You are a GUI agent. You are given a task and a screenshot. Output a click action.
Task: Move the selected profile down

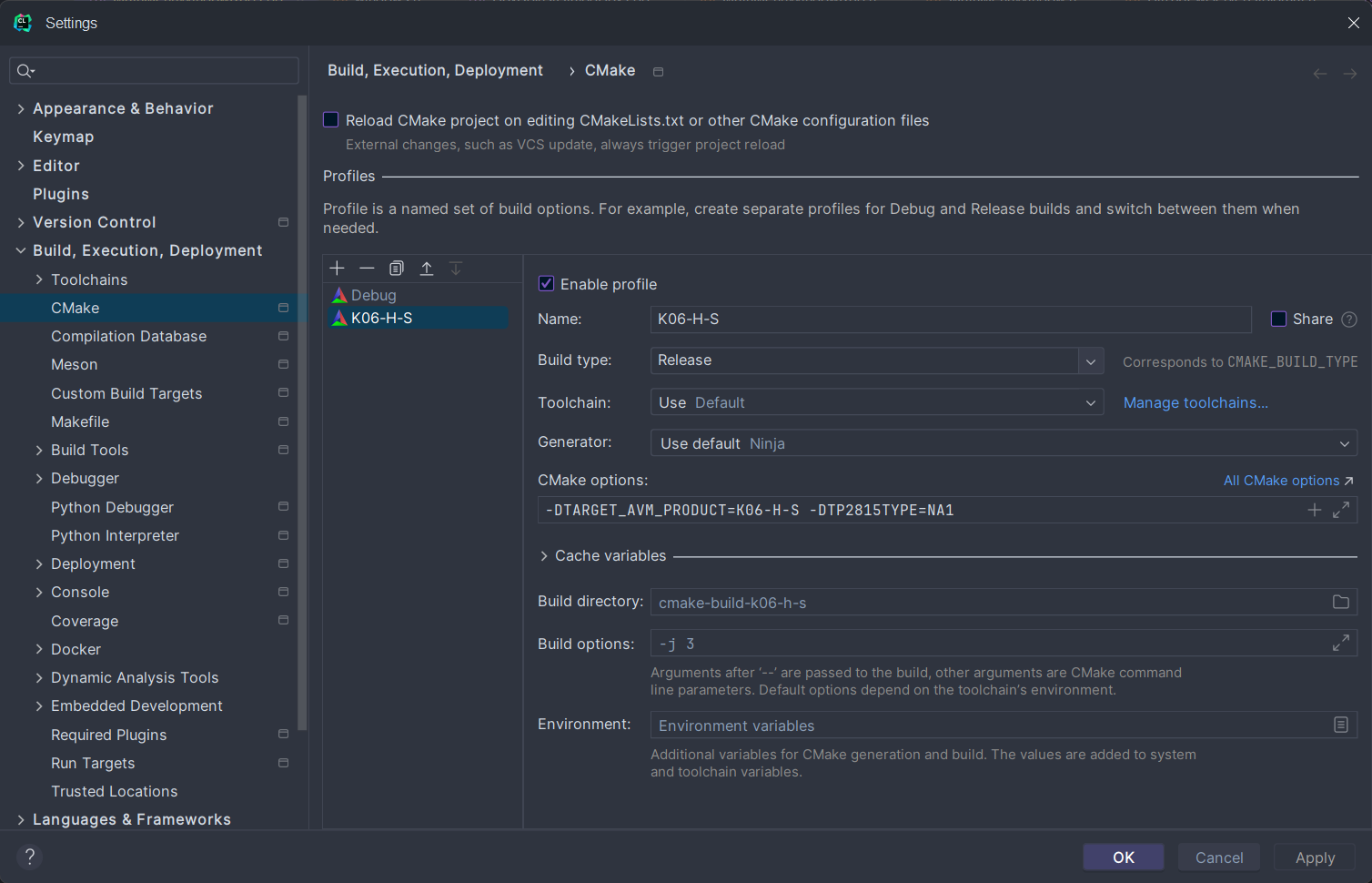[455, 268]
